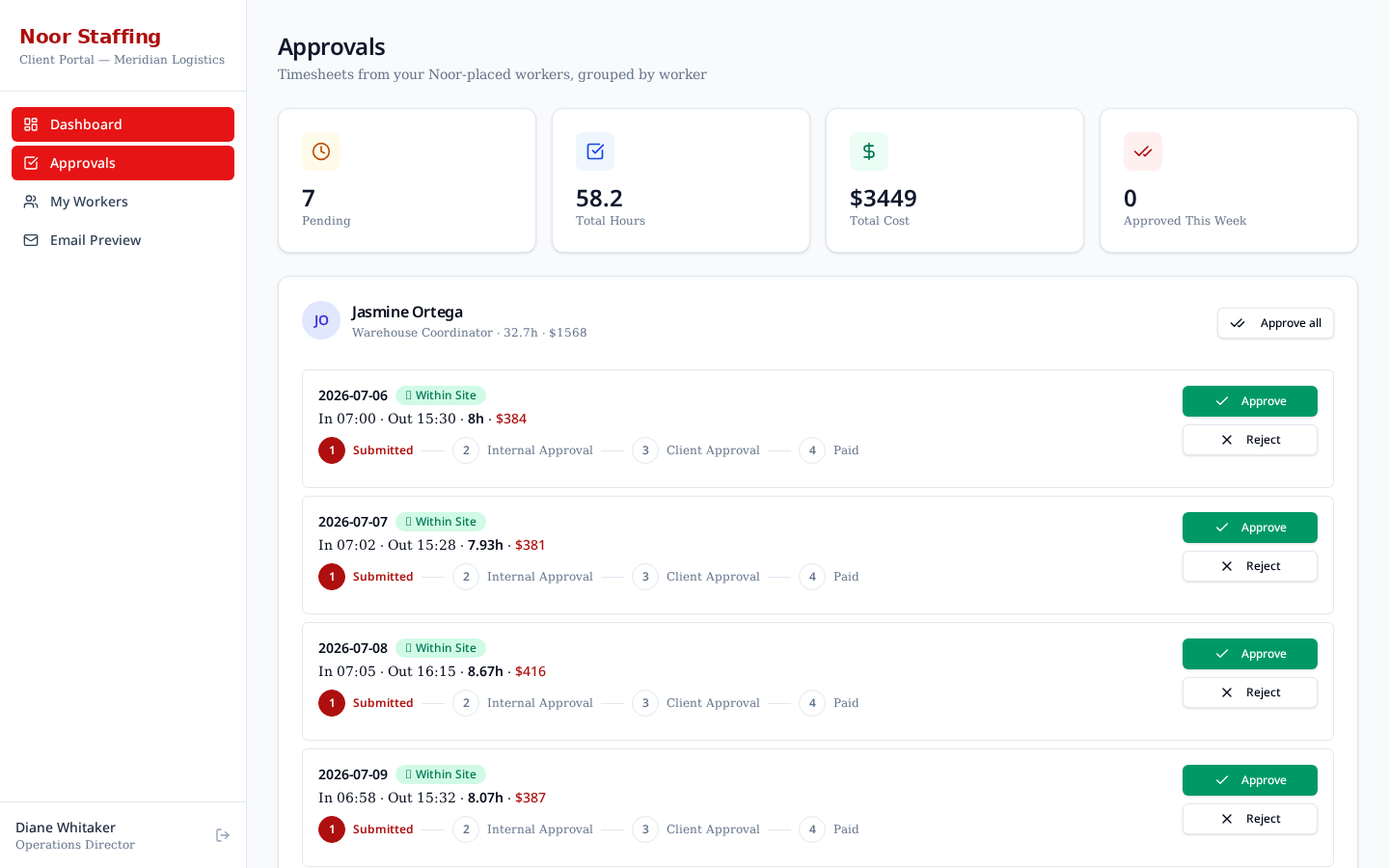This screenshot has width=1389, height=868.
Task: Click step 4 Paid circle for 2026-07-06
Action: point(812,450)
